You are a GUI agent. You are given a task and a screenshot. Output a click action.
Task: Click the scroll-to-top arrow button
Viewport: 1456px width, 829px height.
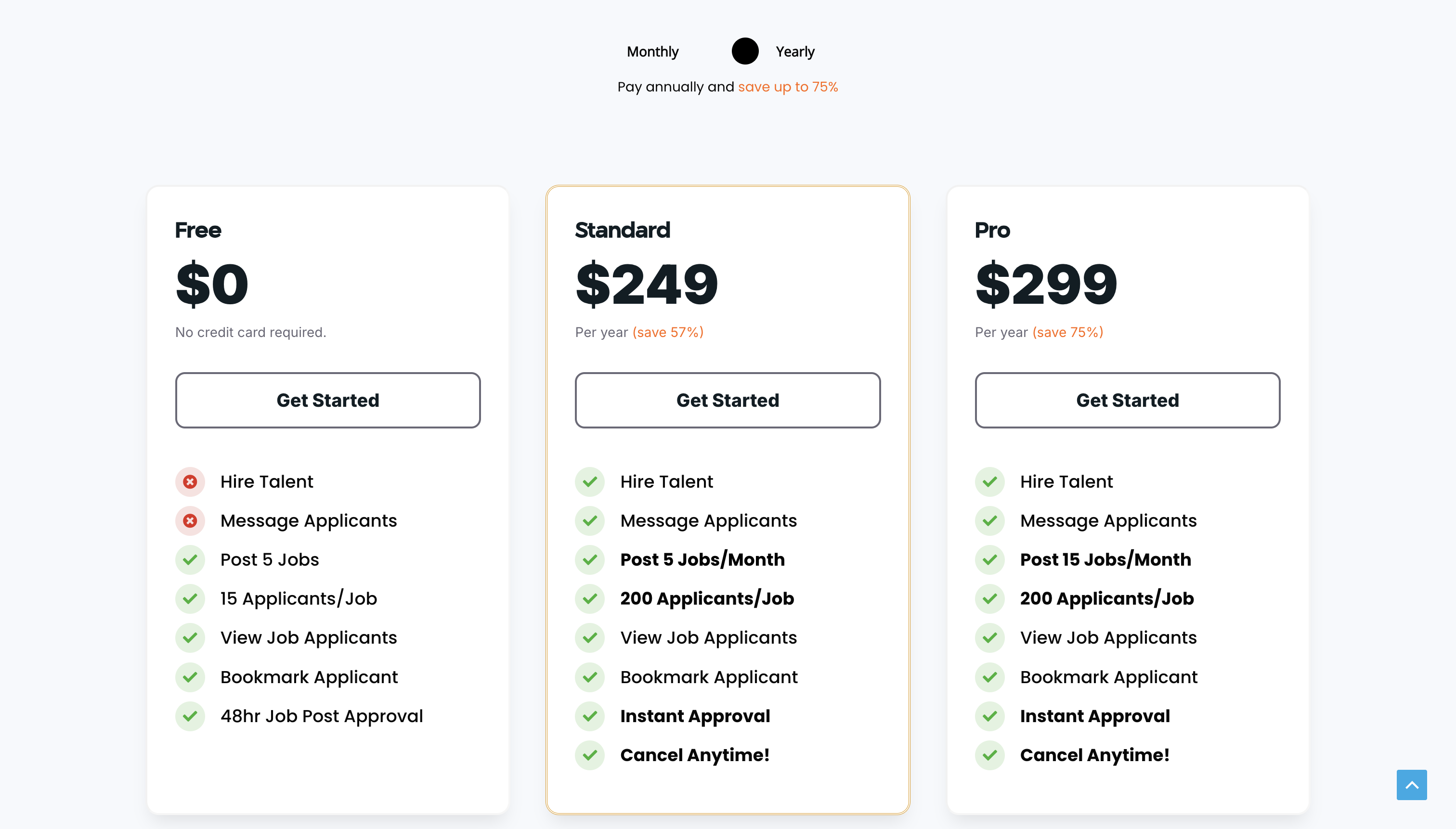tap(1412, 785)
